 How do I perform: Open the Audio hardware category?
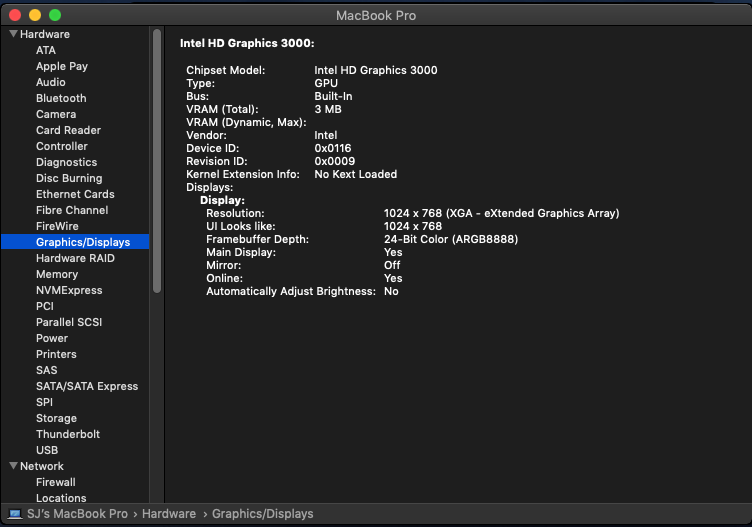(51, 82)
